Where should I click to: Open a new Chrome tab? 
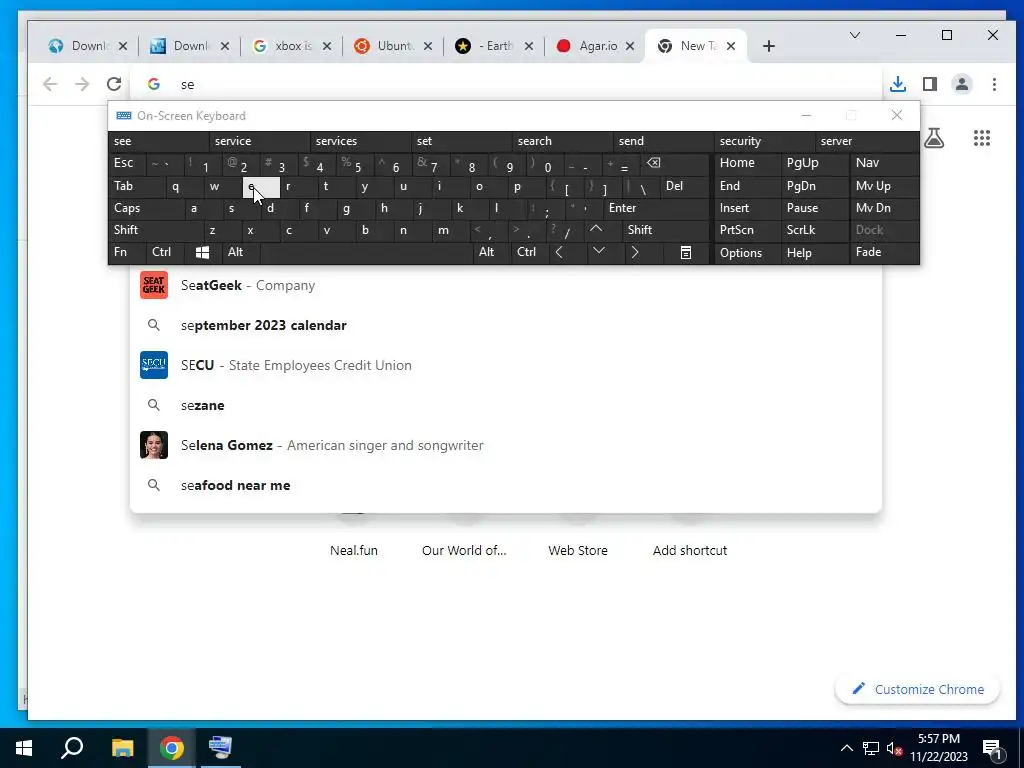point(769,46)
